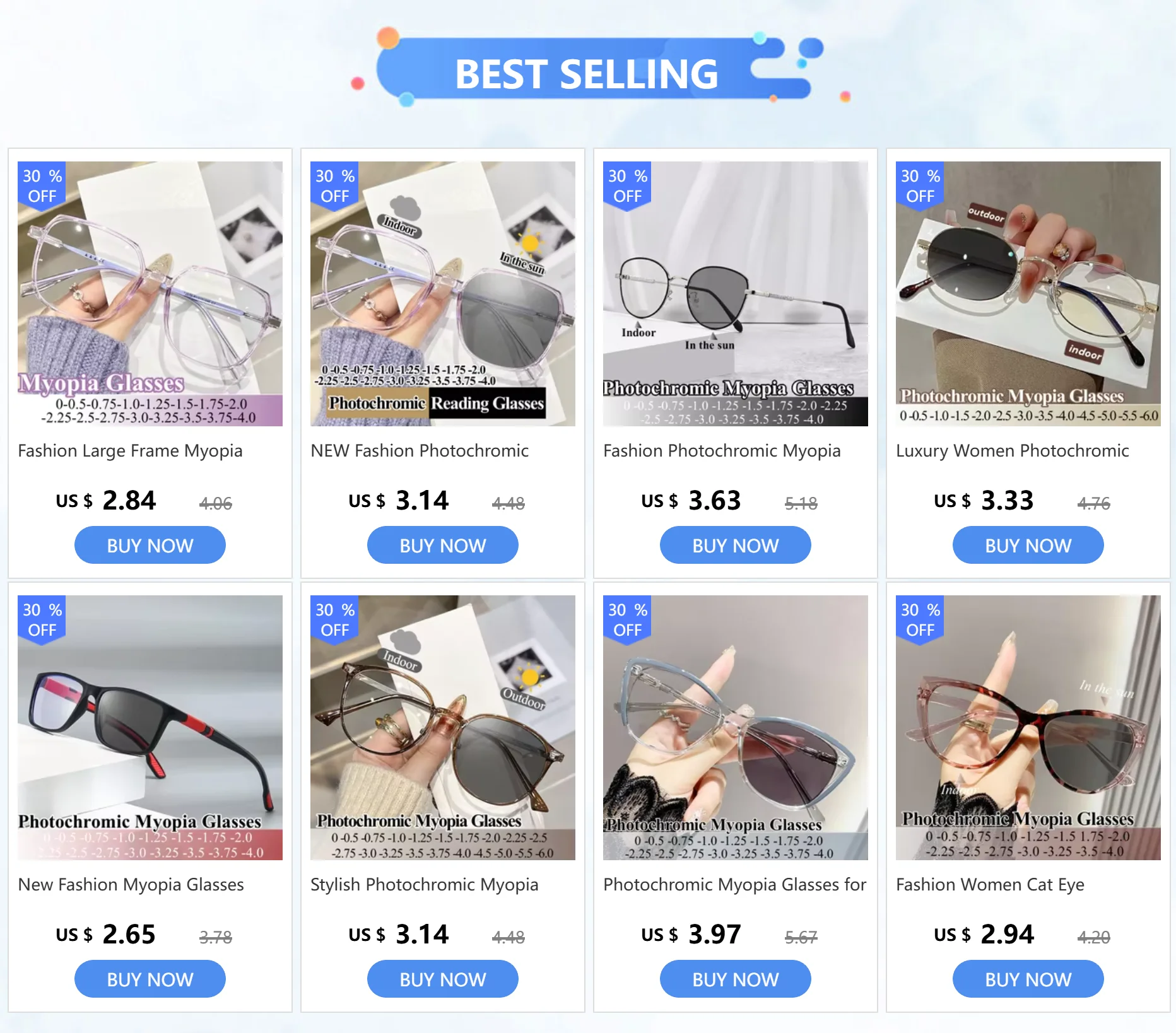Open the black metal frame Indoor/In the sun image
Viewport: 1176px width, 1033px height.
coord(736,294)
